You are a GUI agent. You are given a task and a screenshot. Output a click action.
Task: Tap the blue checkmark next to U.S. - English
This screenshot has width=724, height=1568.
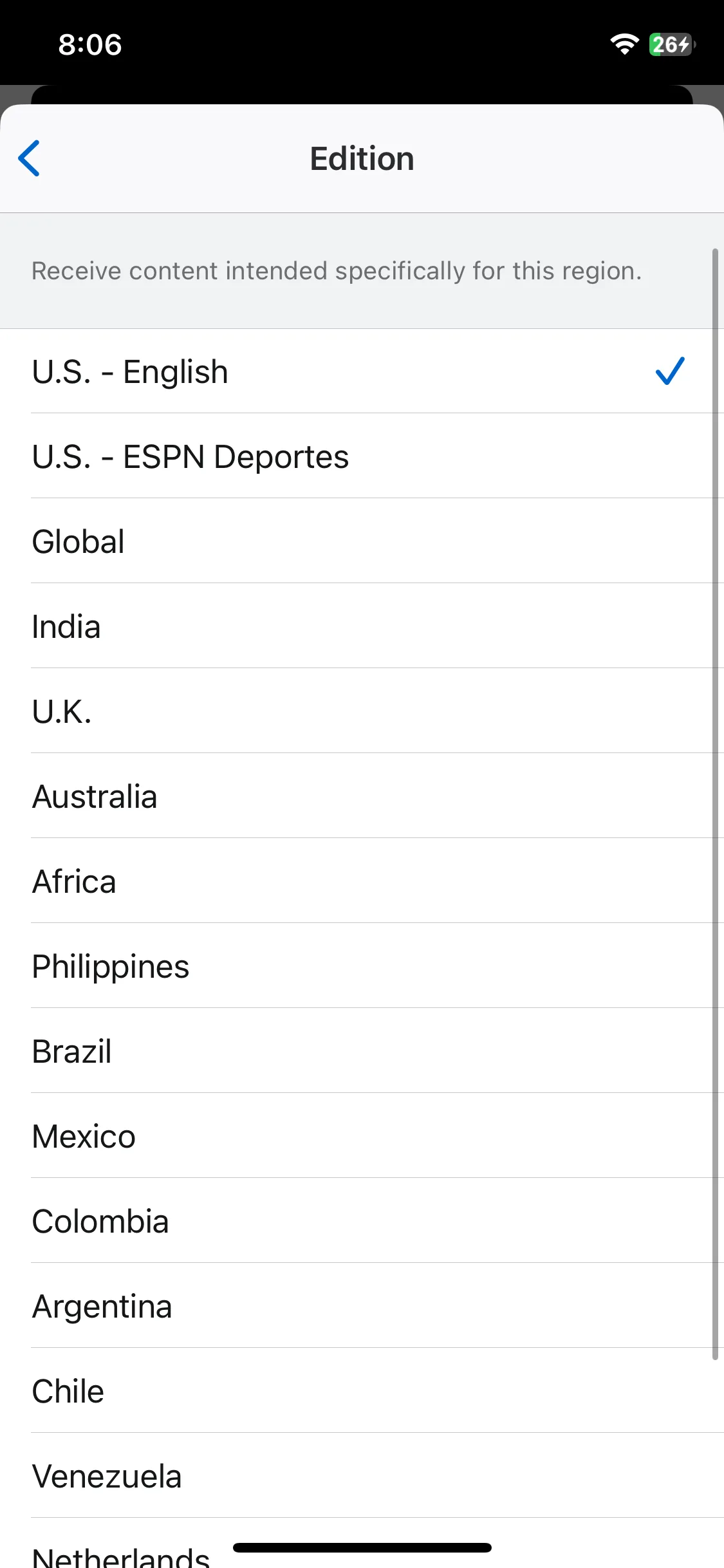[670, 371]
